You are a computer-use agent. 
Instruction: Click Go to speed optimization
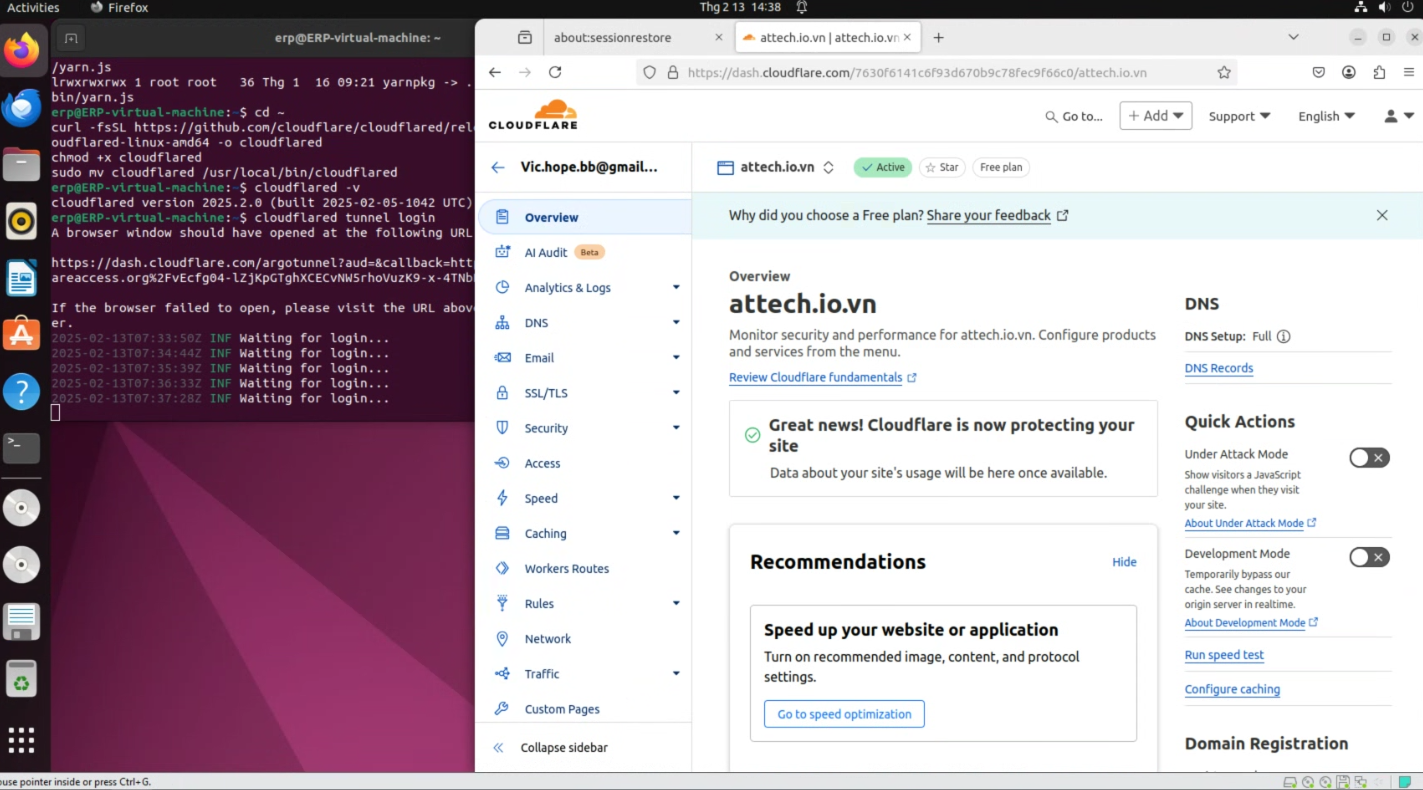click(844, 714)
